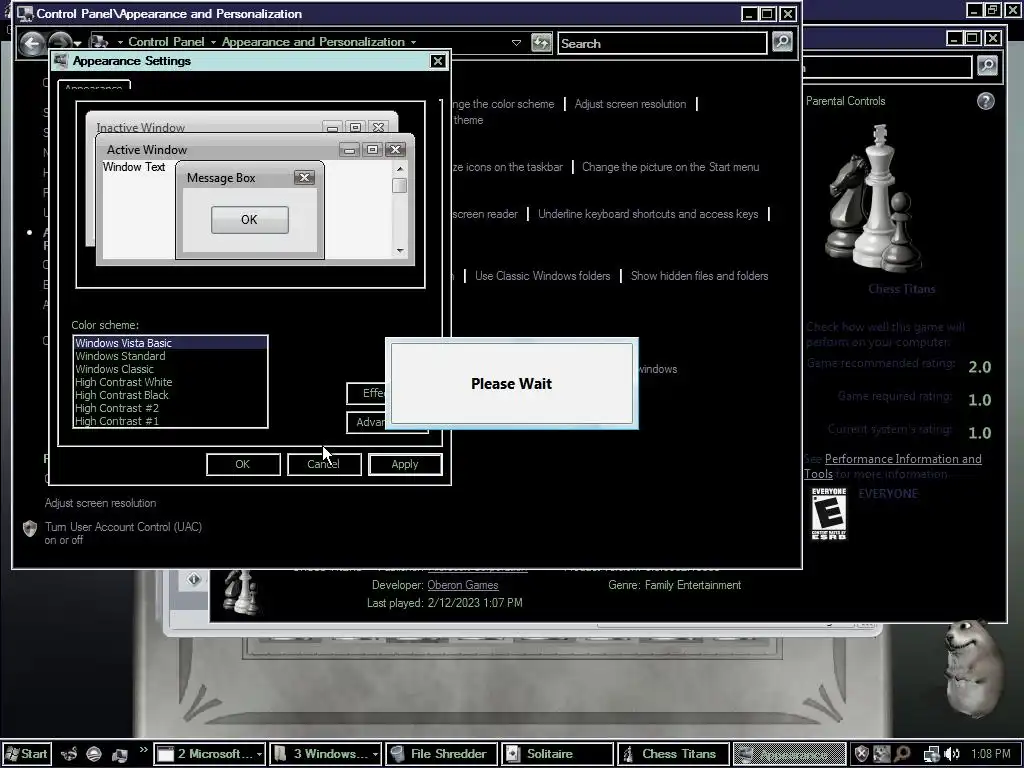Open the 2 Microsoft taskbar group
This screenshot has height=768, width=1024.
pos(210,754)
